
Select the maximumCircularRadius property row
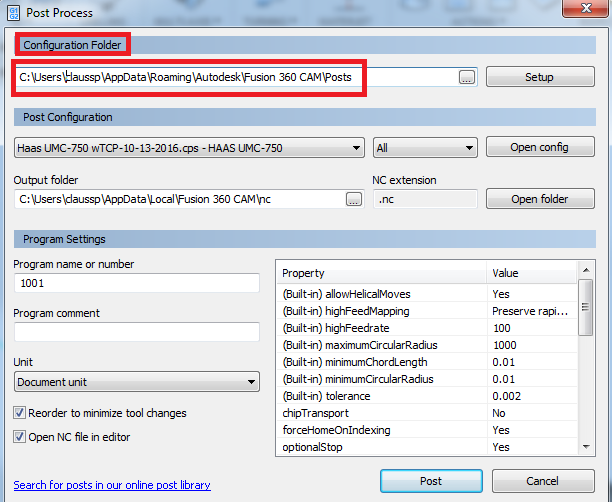(427, 345)
